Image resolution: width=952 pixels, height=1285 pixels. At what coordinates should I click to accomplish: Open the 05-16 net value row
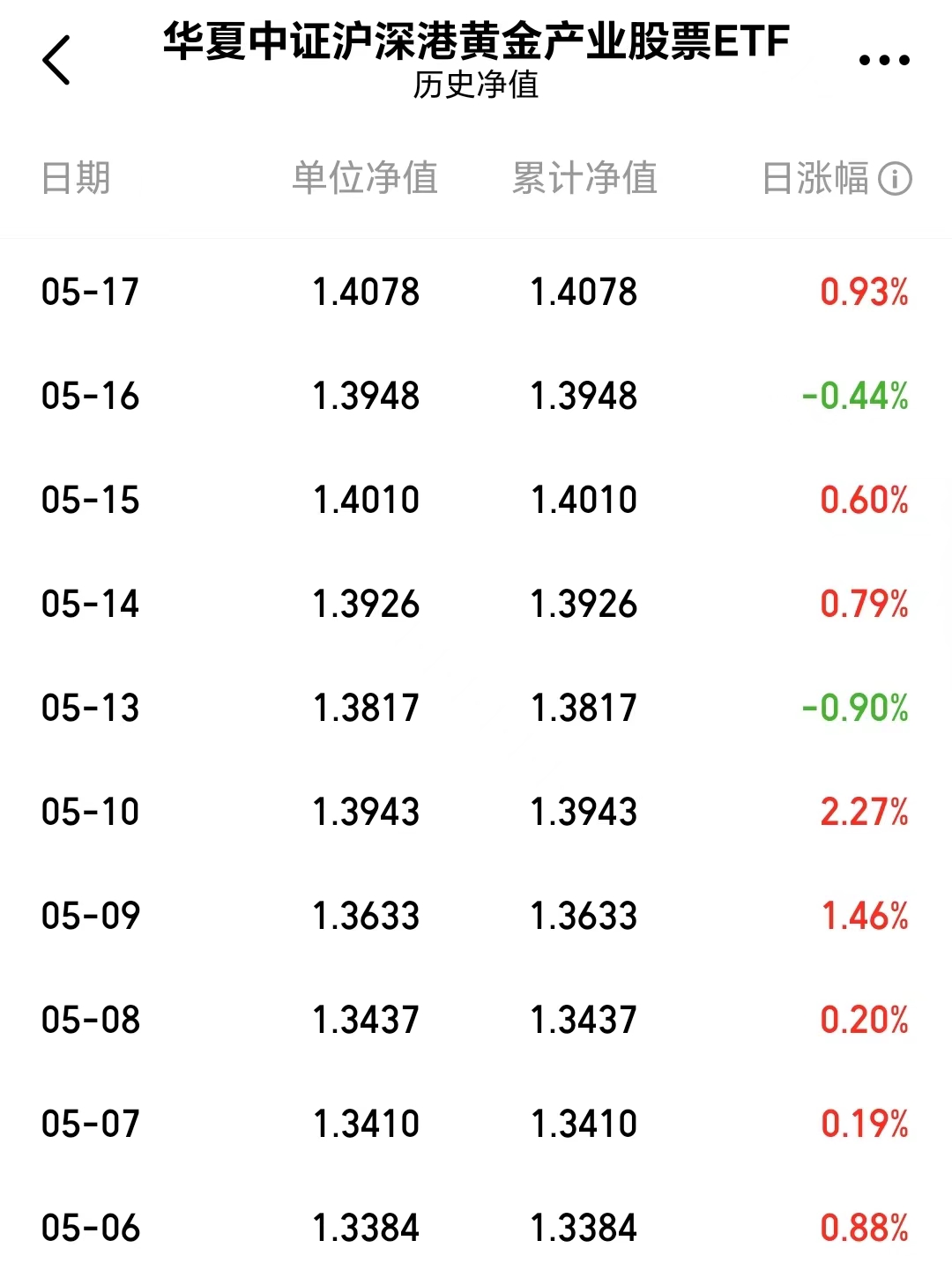[476, 396]
